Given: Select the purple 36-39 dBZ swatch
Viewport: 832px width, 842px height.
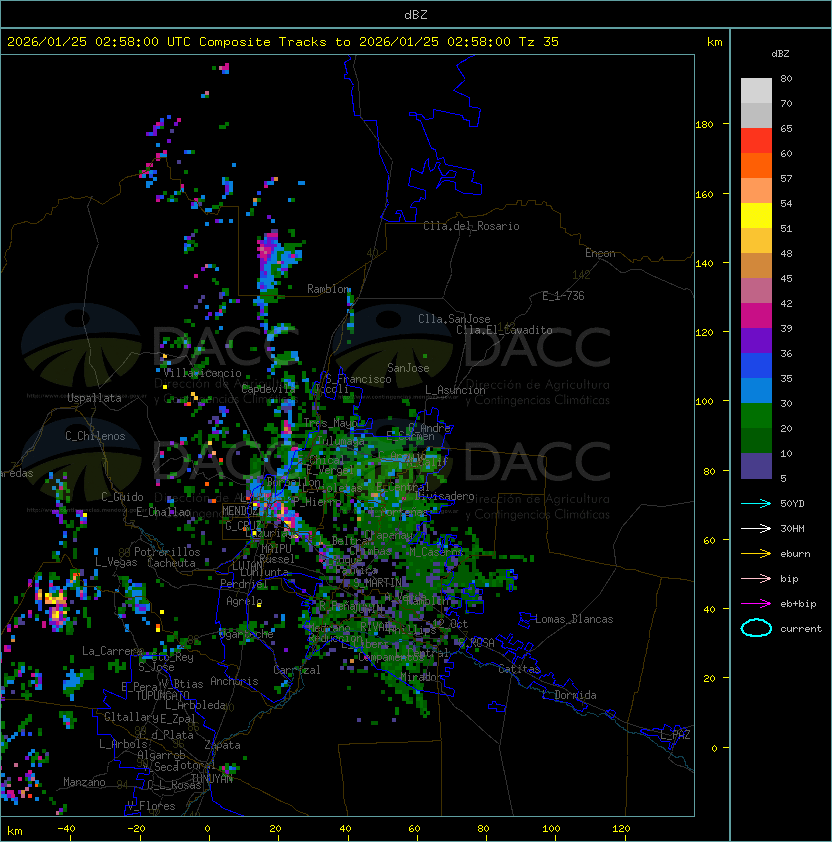Looking at the screenshot, I should [x=756, y=340].
